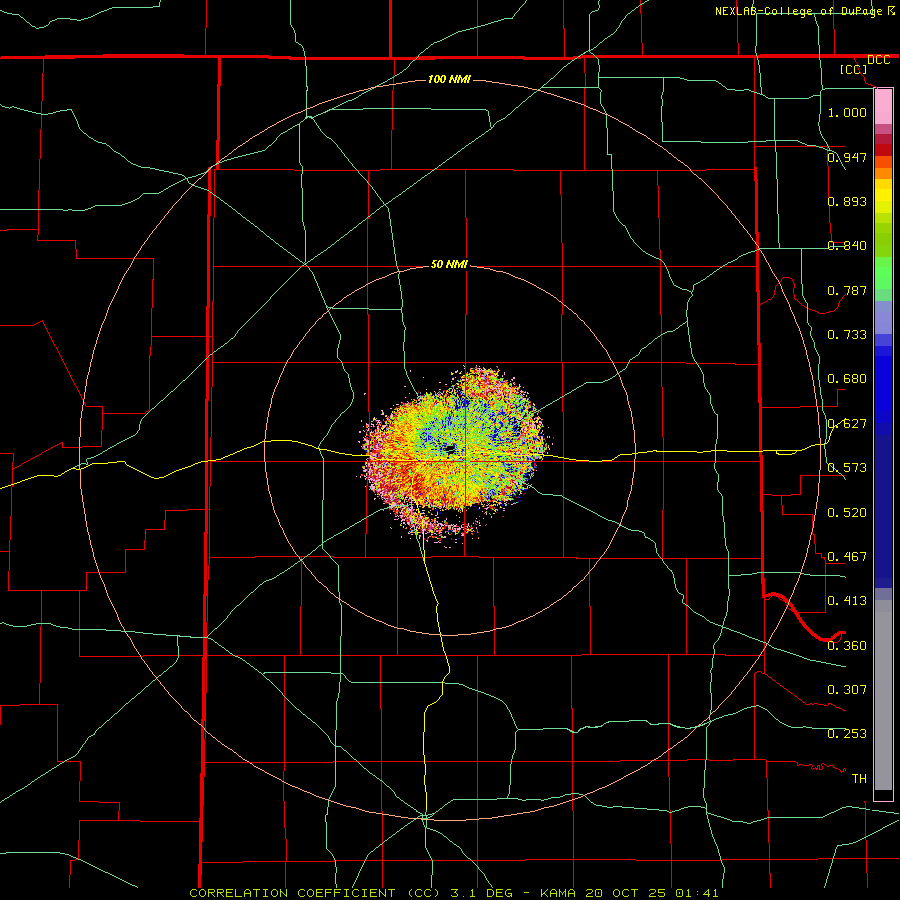Select the 0.520 legend value

click(847, 513)
